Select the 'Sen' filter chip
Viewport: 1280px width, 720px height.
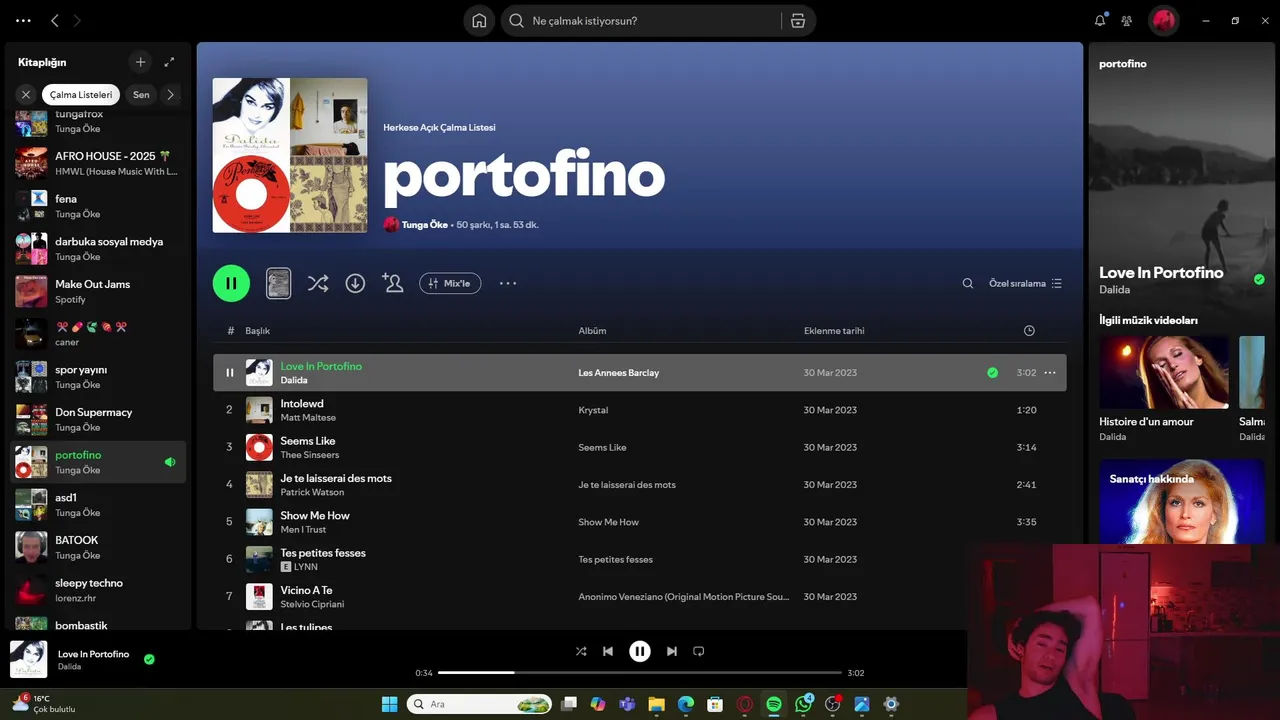(x=141, y=95)
